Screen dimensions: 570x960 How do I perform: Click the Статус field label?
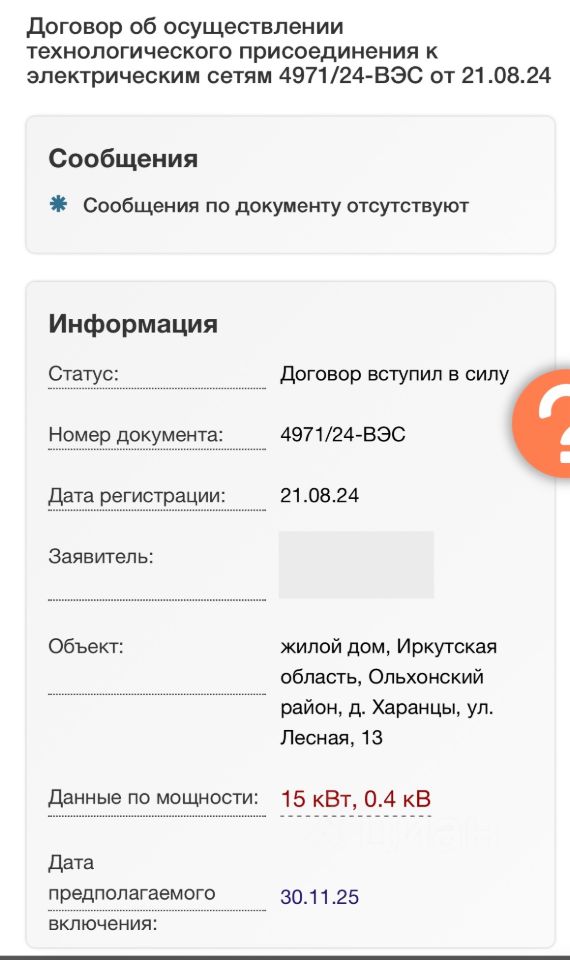83,373
